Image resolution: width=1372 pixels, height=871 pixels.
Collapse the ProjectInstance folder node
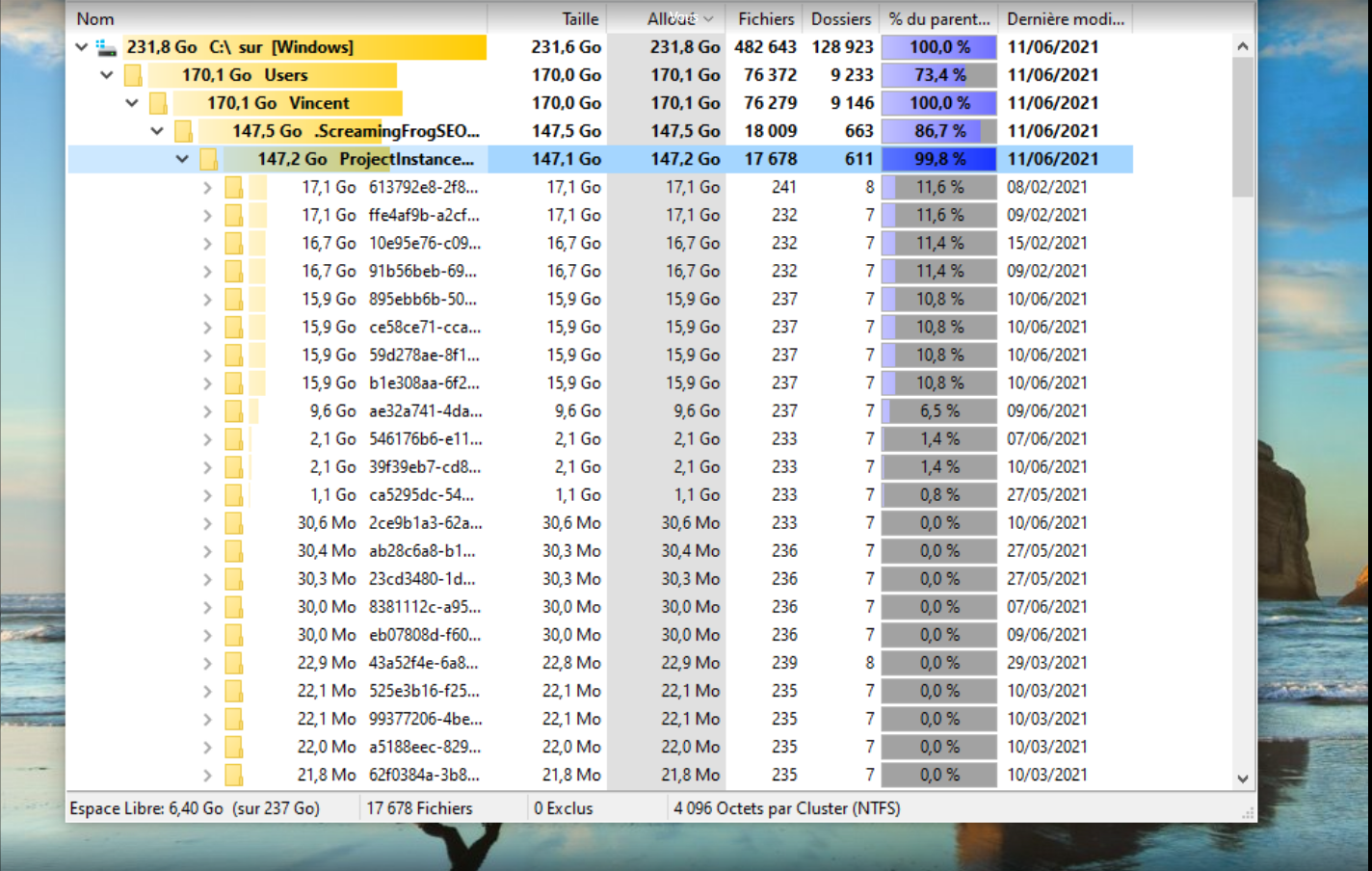coord(182,159)
